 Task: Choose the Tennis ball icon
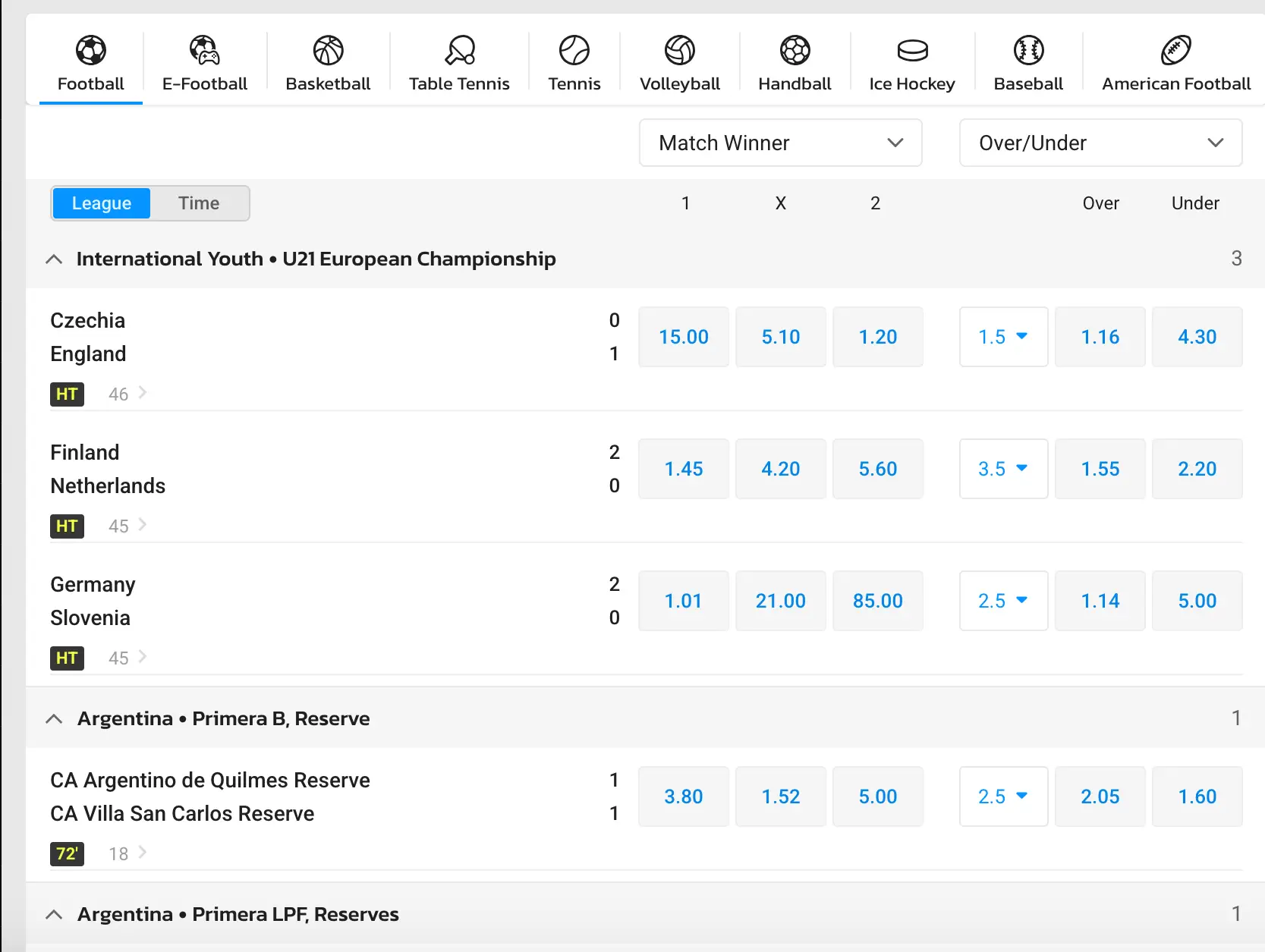[x=574, y=51]
